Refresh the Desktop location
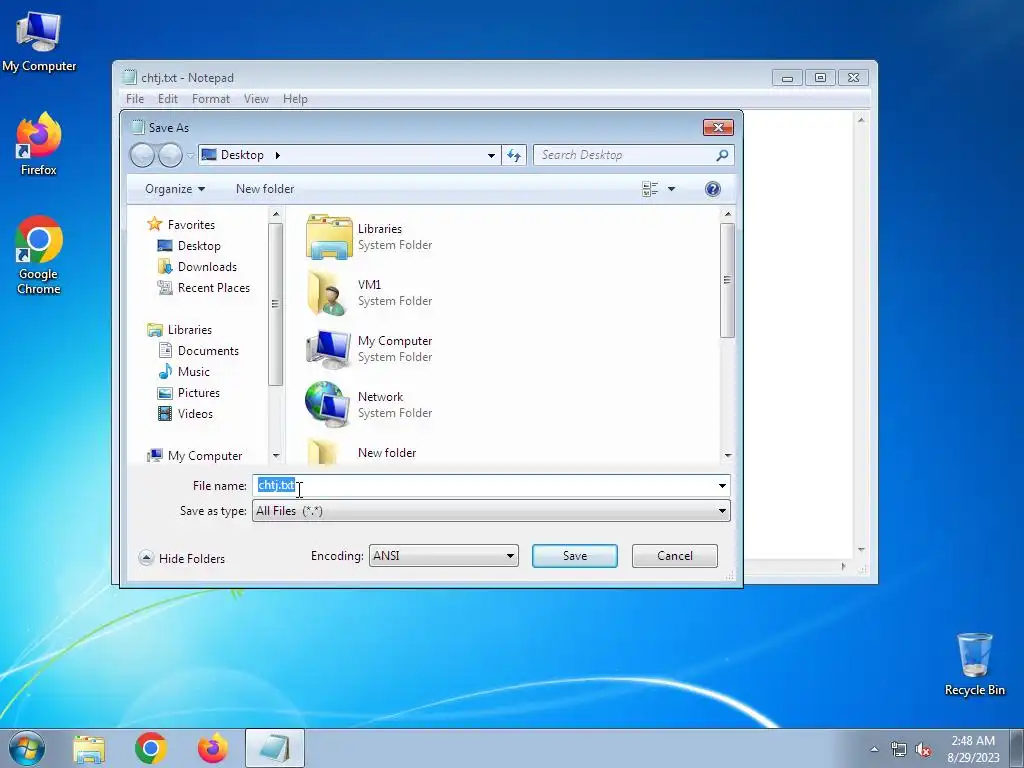The image size is (1024, 768). click(514, 155)
